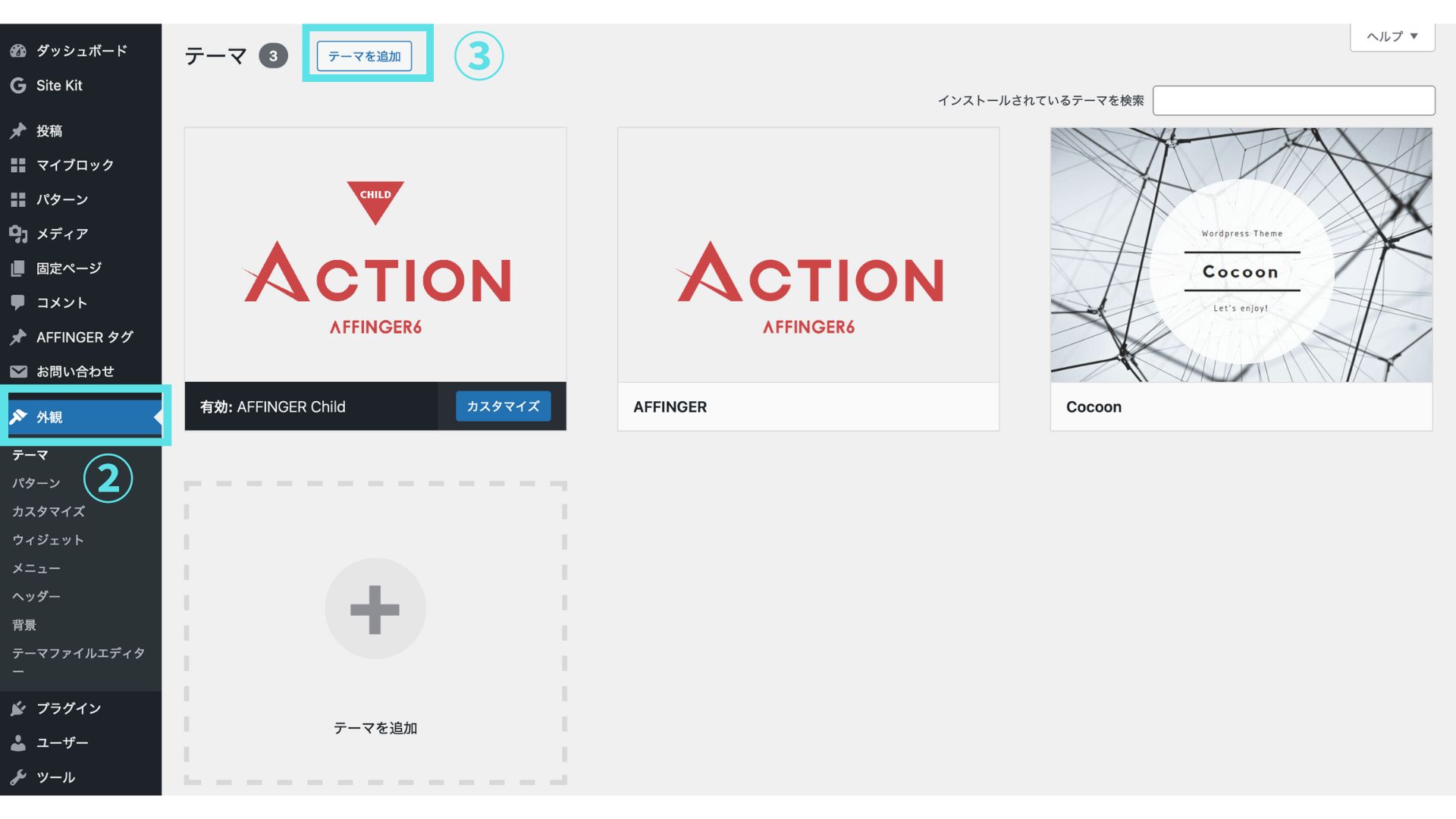Click the pin icon beside AFFINGER タグ
This screenshot has width=1456, height=819.
(18, 337)
